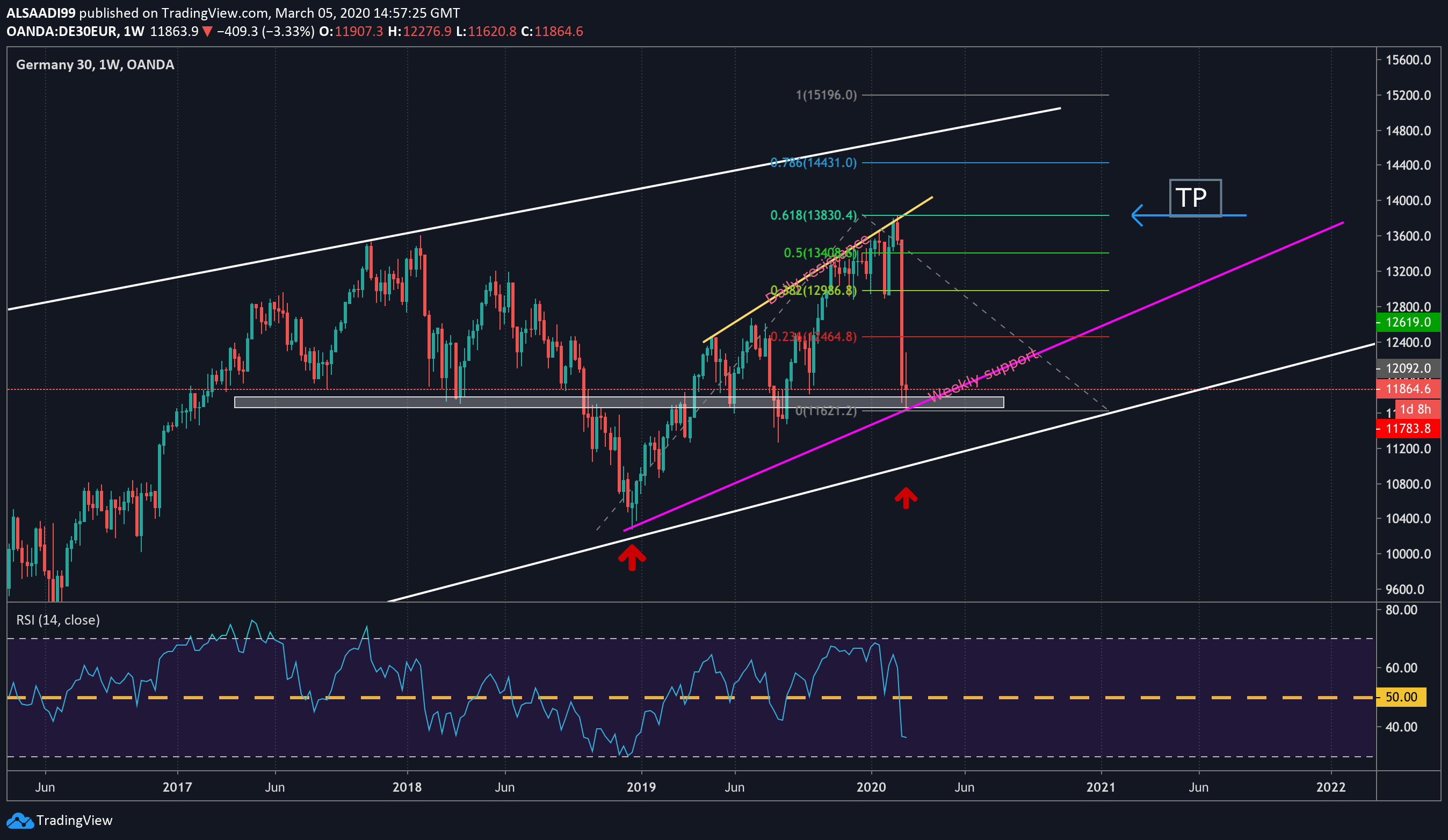
Task: Select the red up arrow below the 2019 low
Action: 632,557
